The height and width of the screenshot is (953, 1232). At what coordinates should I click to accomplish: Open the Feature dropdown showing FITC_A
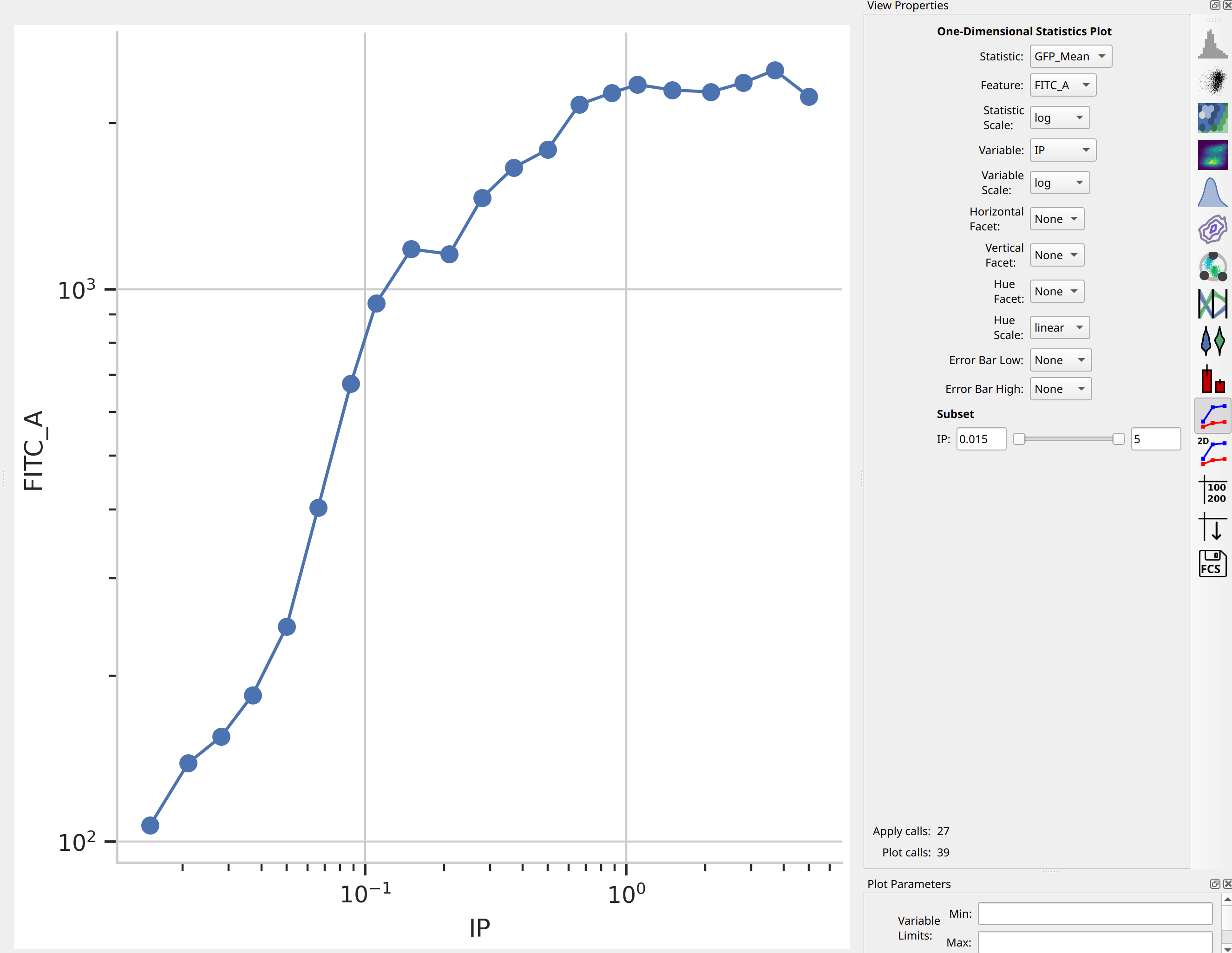coord(1063,85)
